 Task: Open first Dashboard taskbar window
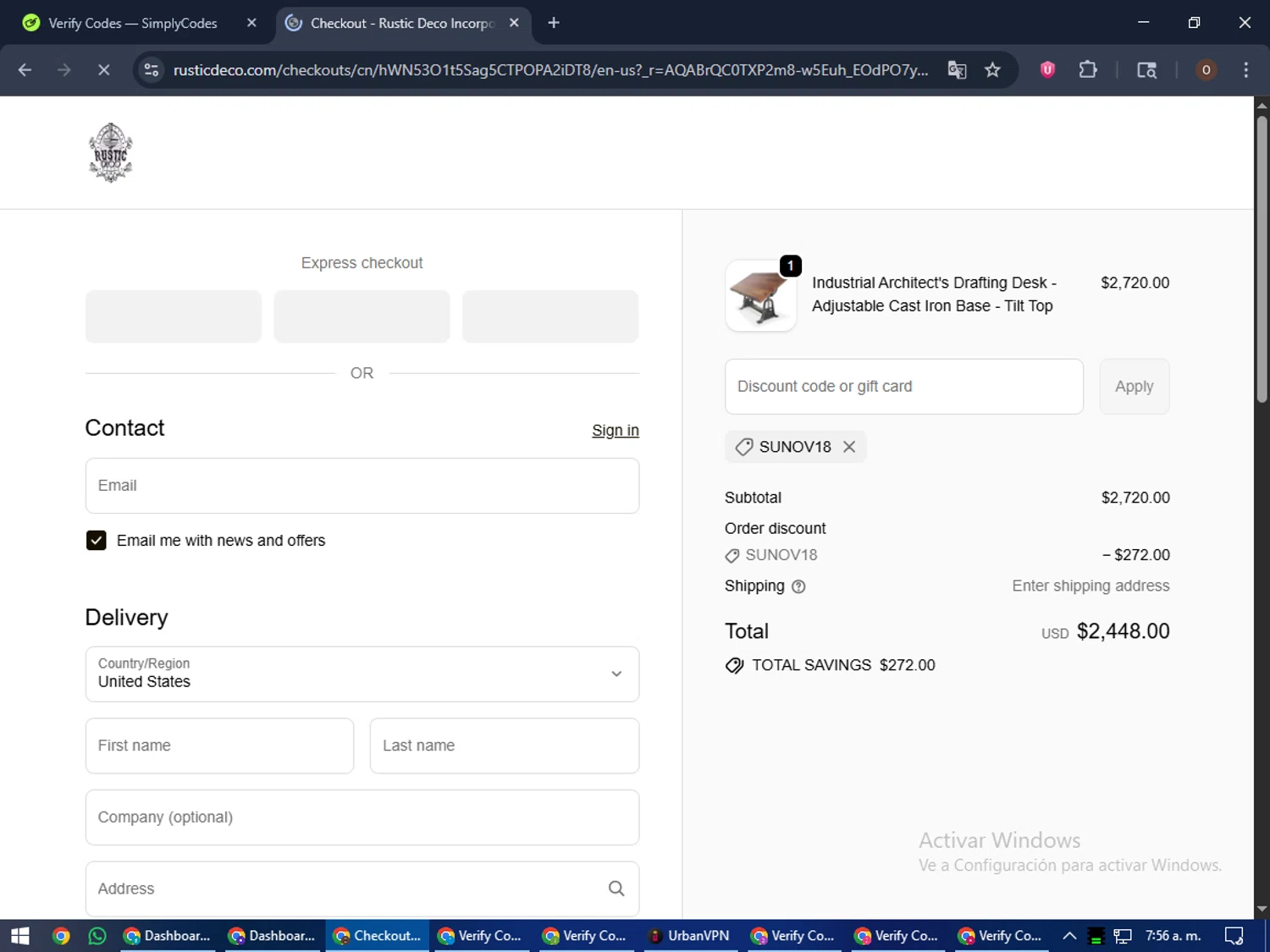pos(168,936)
